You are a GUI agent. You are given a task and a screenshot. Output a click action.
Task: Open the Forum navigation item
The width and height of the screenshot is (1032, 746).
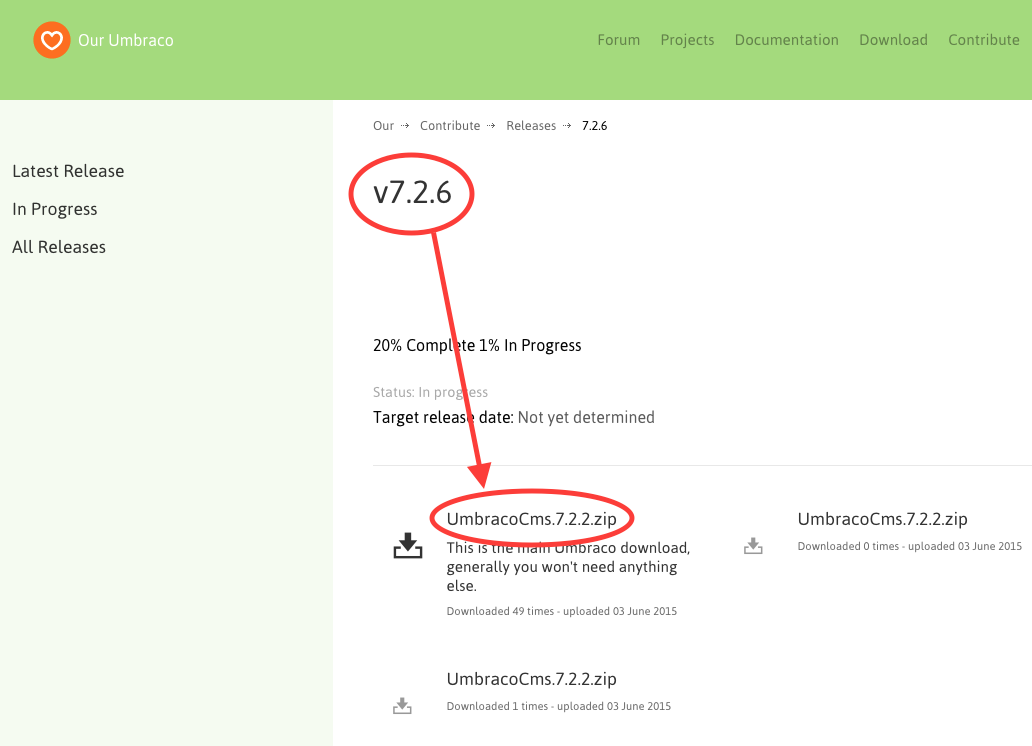click(x=619, y=40)
